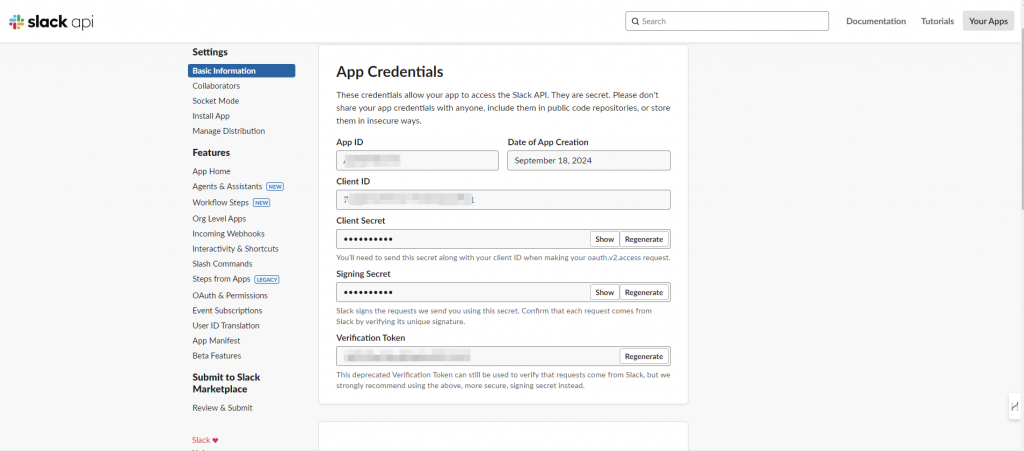The width and height of the screenshot is (1024, 451).
Task: Open Interactivity & Shortcuts
Action: point(235,249)
